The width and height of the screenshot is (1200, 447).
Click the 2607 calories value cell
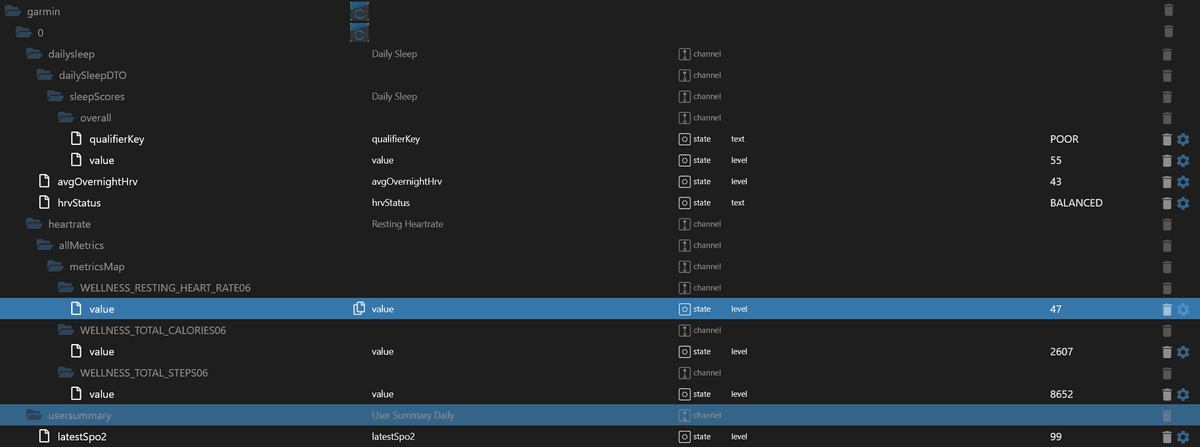click(1062, 352)
